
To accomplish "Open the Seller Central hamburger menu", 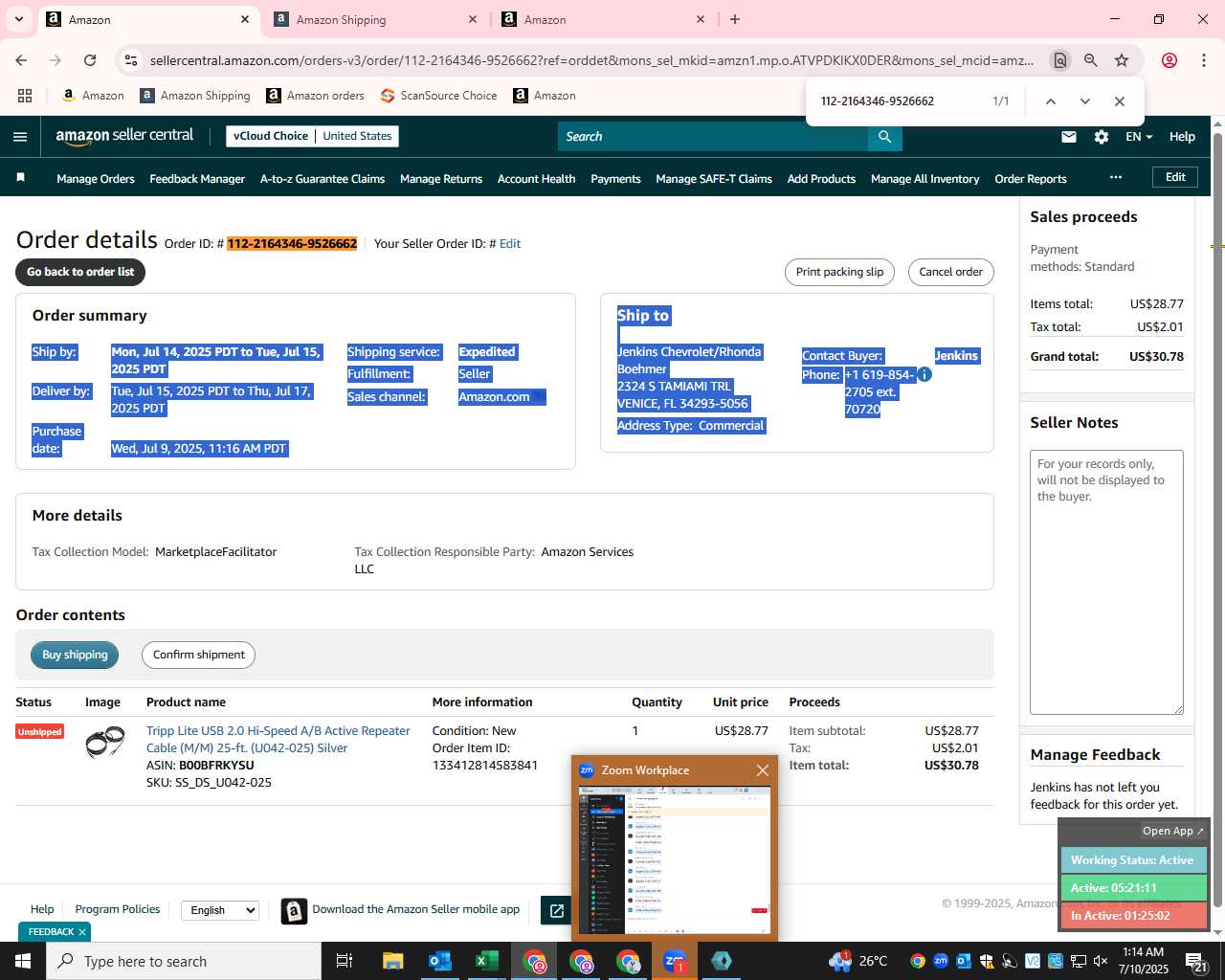I will pyautogui.click(x=20, y=137).
